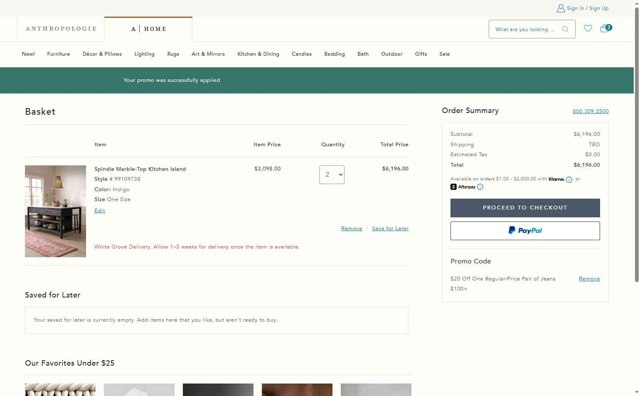
Task: Click Our Favorites Under $25 heading
Action: (x=70, y=363)
